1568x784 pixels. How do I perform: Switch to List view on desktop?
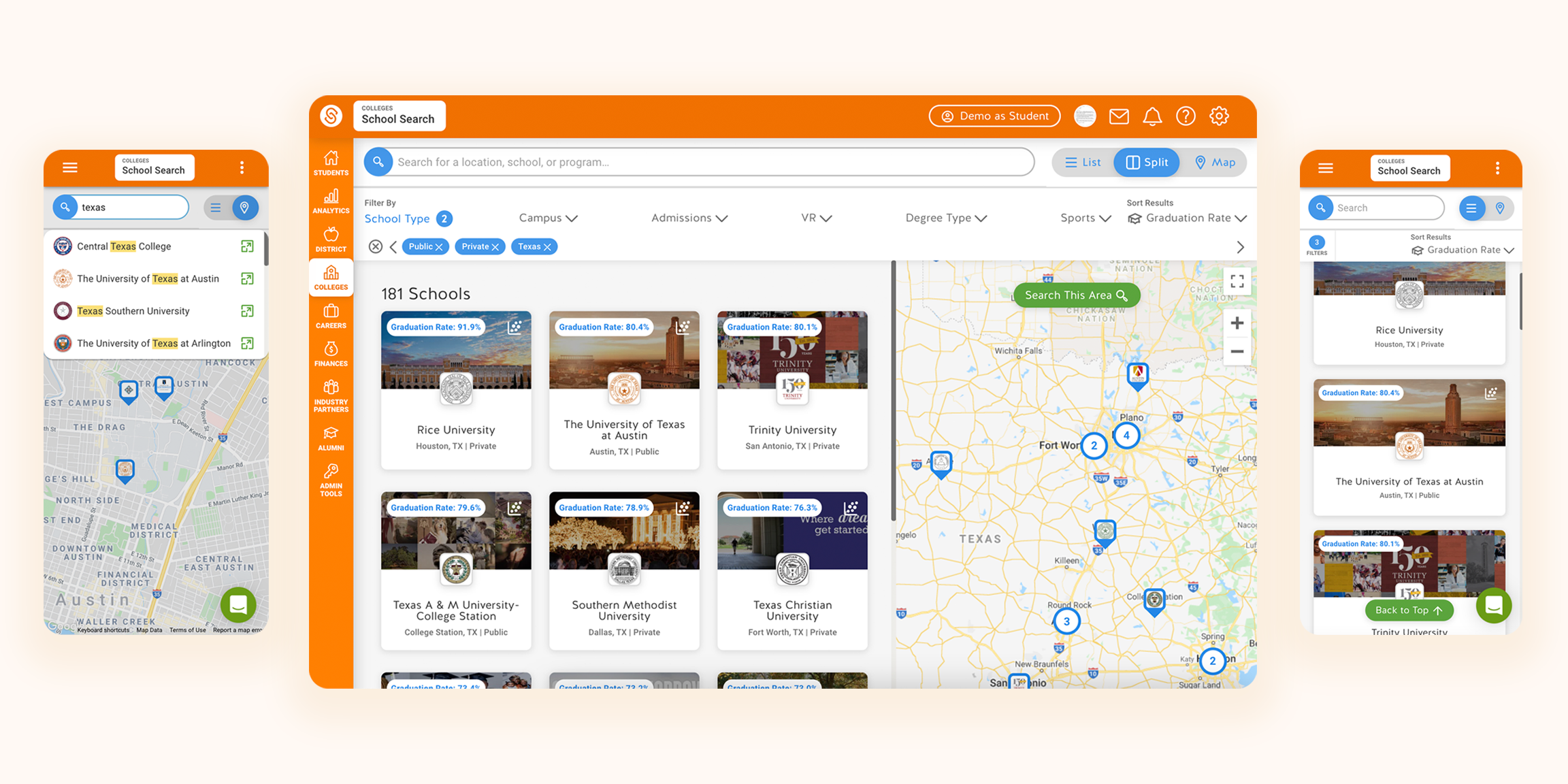[1083, 163]
